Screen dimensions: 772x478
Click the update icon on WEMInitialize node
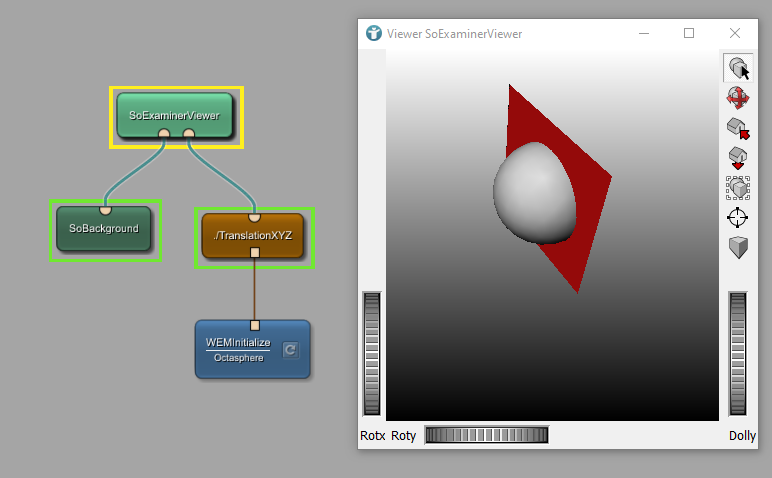pyautogui.click(x=289, y=349)
